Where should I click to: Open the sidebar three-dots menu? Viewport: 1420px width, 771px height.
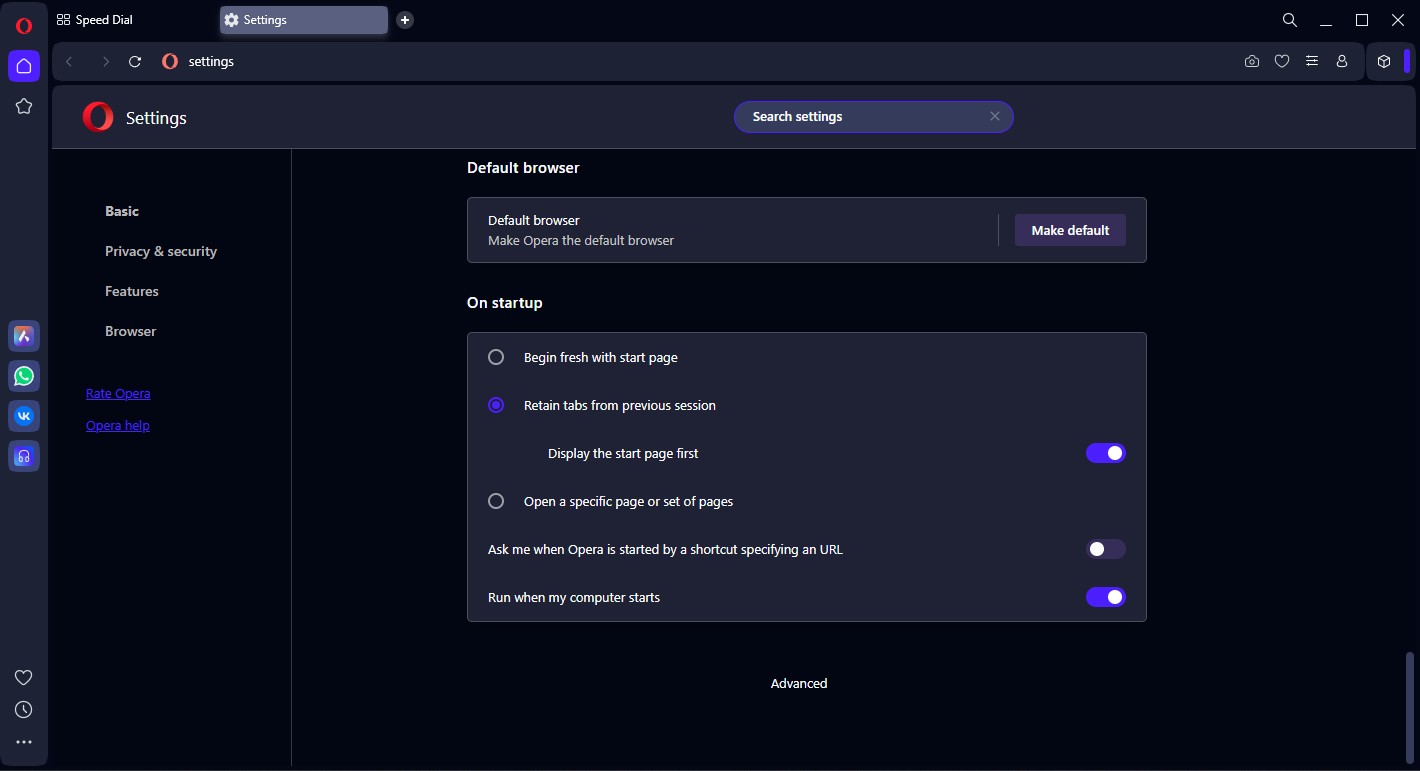tap(24, 742)
